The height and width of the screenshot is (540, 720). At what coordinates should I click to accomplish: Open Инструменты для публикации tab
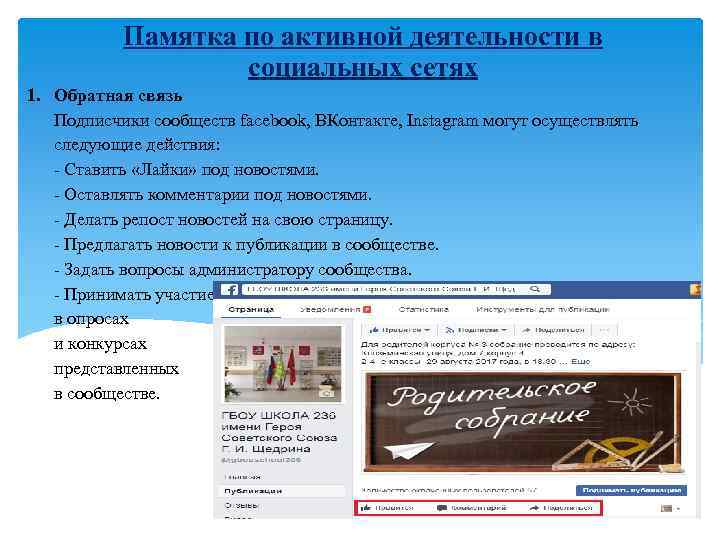(542, 309)
